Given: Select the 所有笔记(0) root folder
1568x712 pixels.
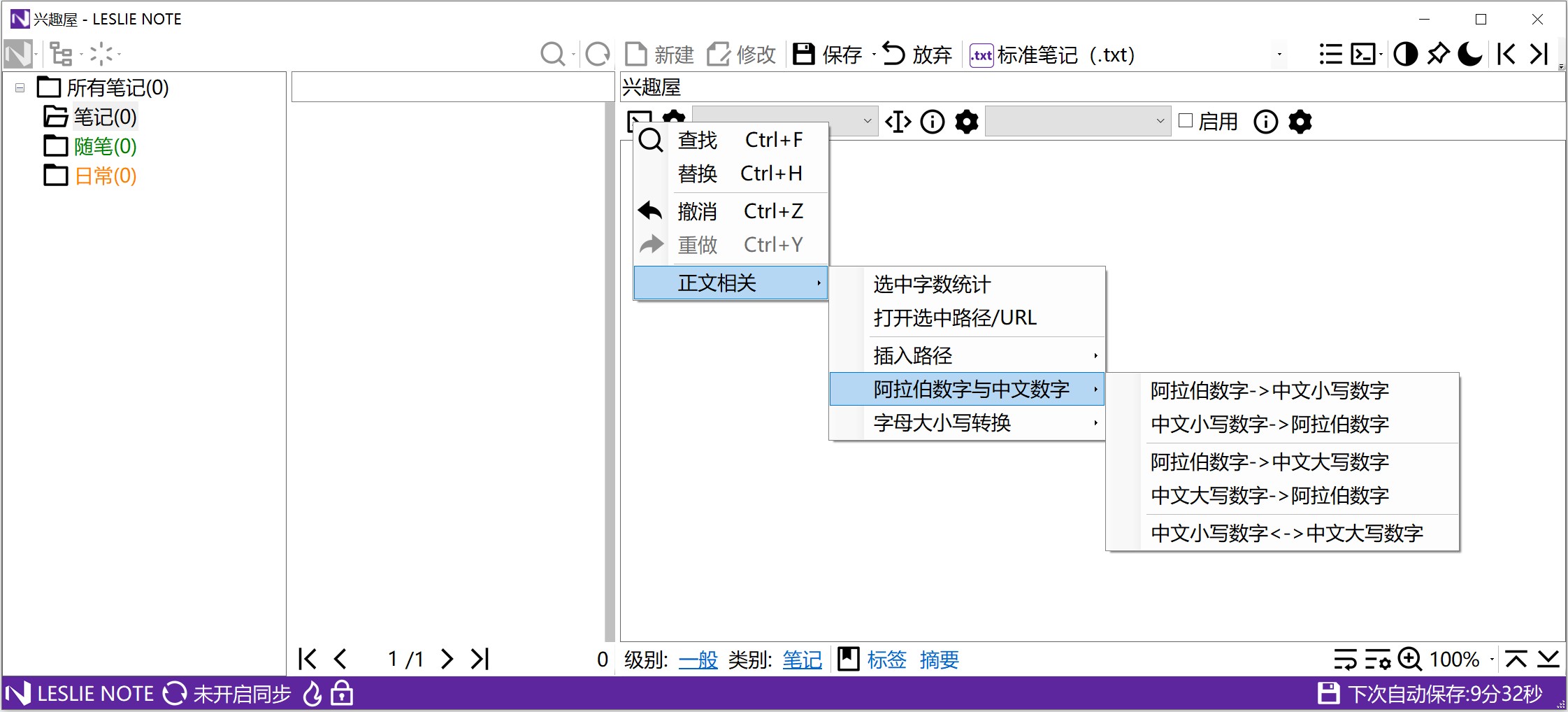Looking at the screenshot, I should (x=117, y=87).
